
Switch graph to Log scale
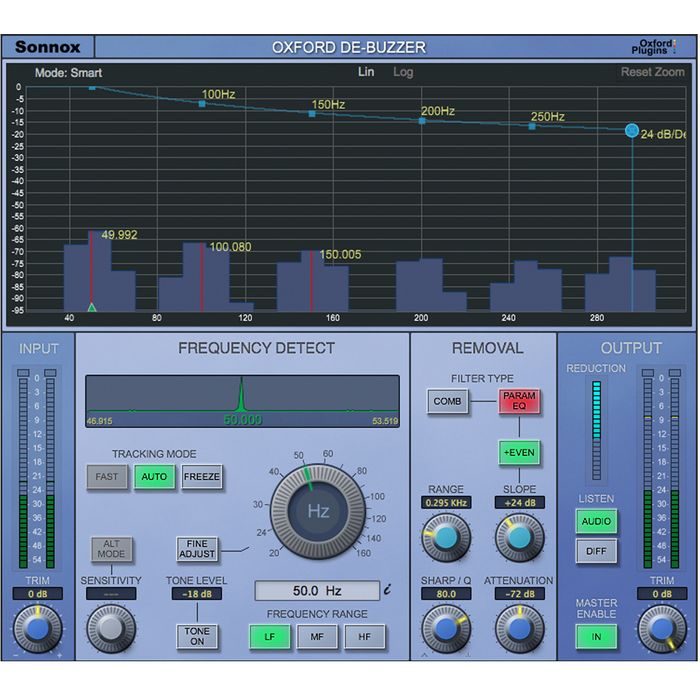click(x=403, y=72)
